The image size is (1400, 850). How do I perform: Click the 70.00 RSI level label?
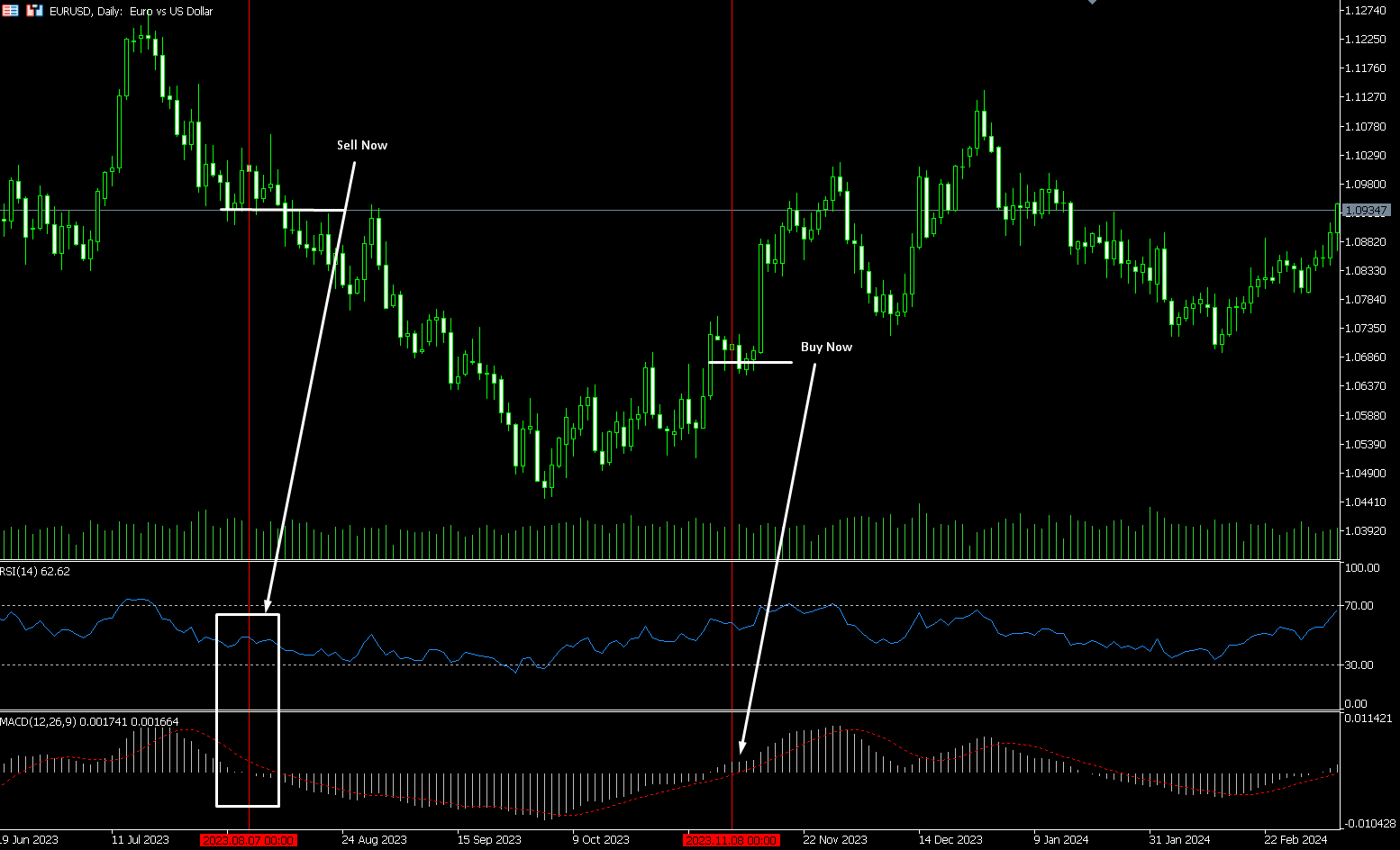1359,606
